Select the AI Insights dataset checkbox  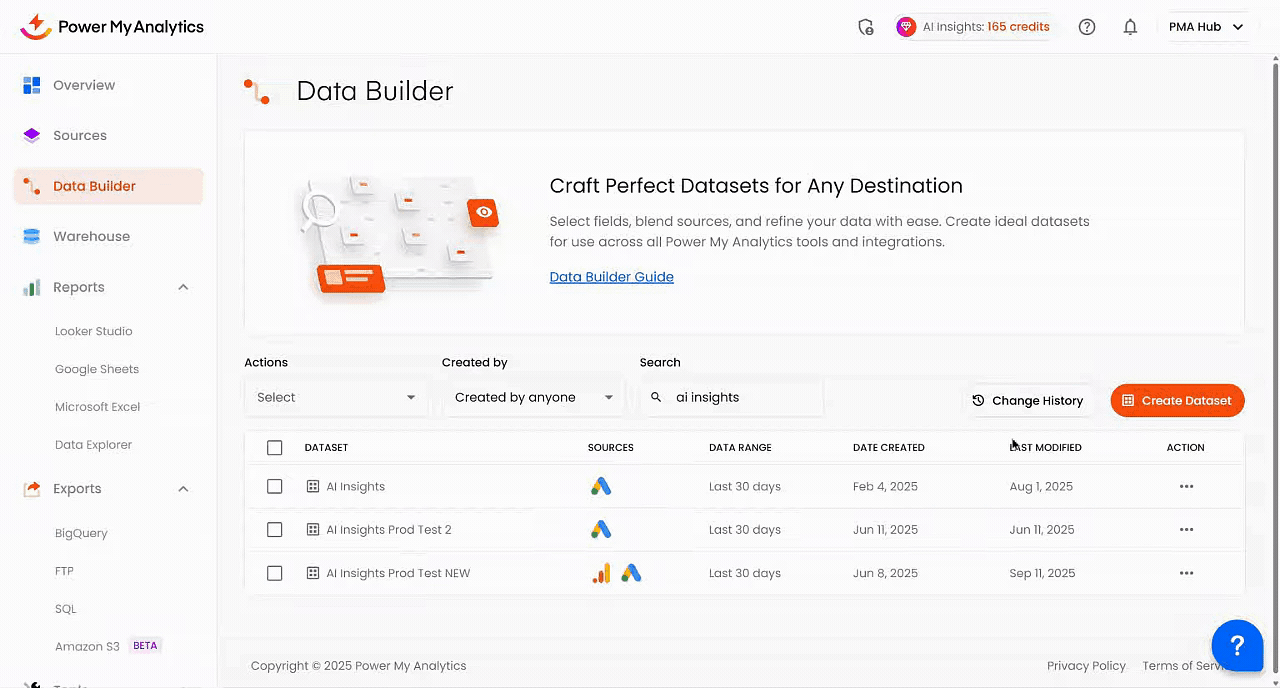[275, 487]
